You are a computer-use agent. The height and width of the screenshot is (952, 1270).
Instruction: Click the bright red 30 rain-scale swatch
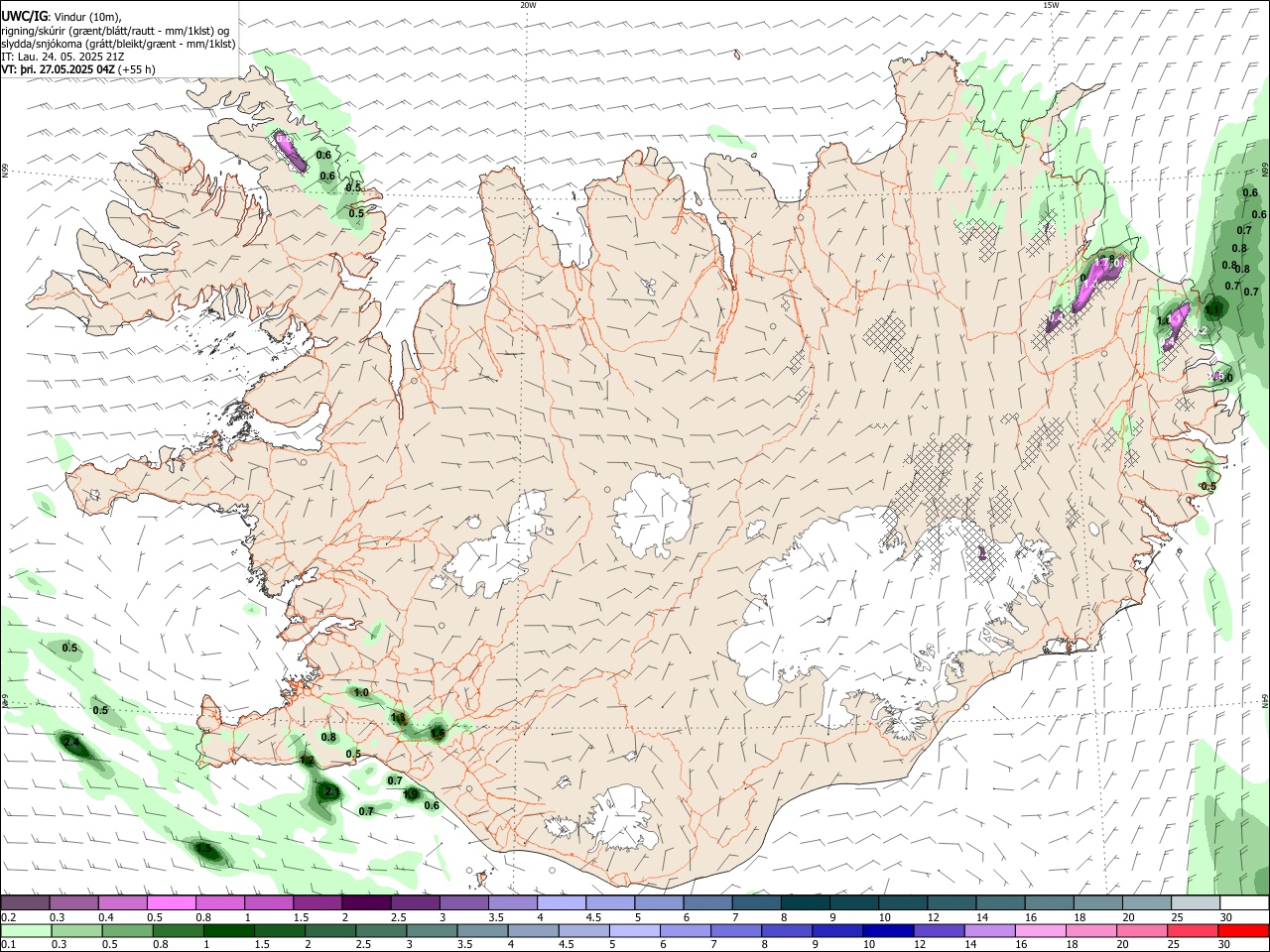tap(1243, 930)
